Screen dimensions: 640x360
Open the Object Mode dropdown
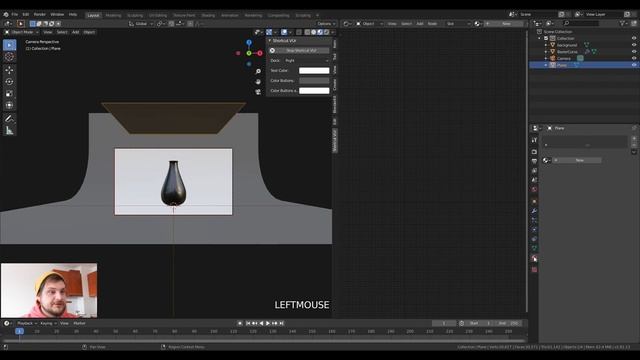coord(22,32)
